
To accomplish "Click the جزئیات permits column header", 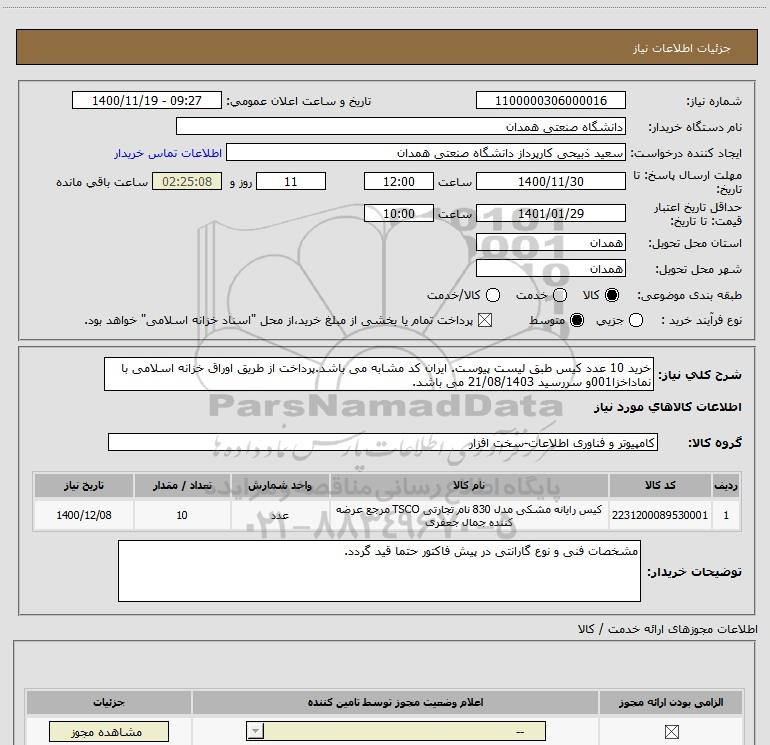I will (109, 702).
